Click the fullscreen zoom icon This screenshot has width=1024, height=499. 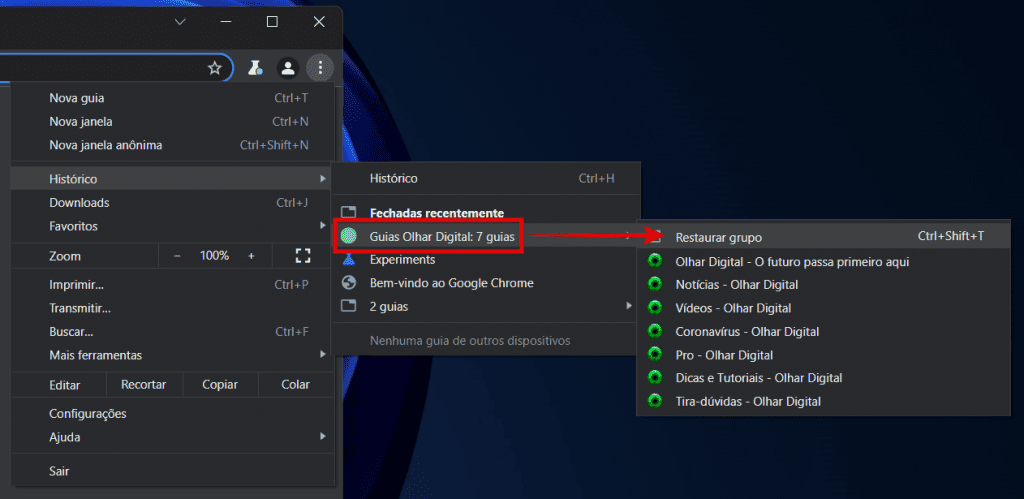click(x=302, y=256)
